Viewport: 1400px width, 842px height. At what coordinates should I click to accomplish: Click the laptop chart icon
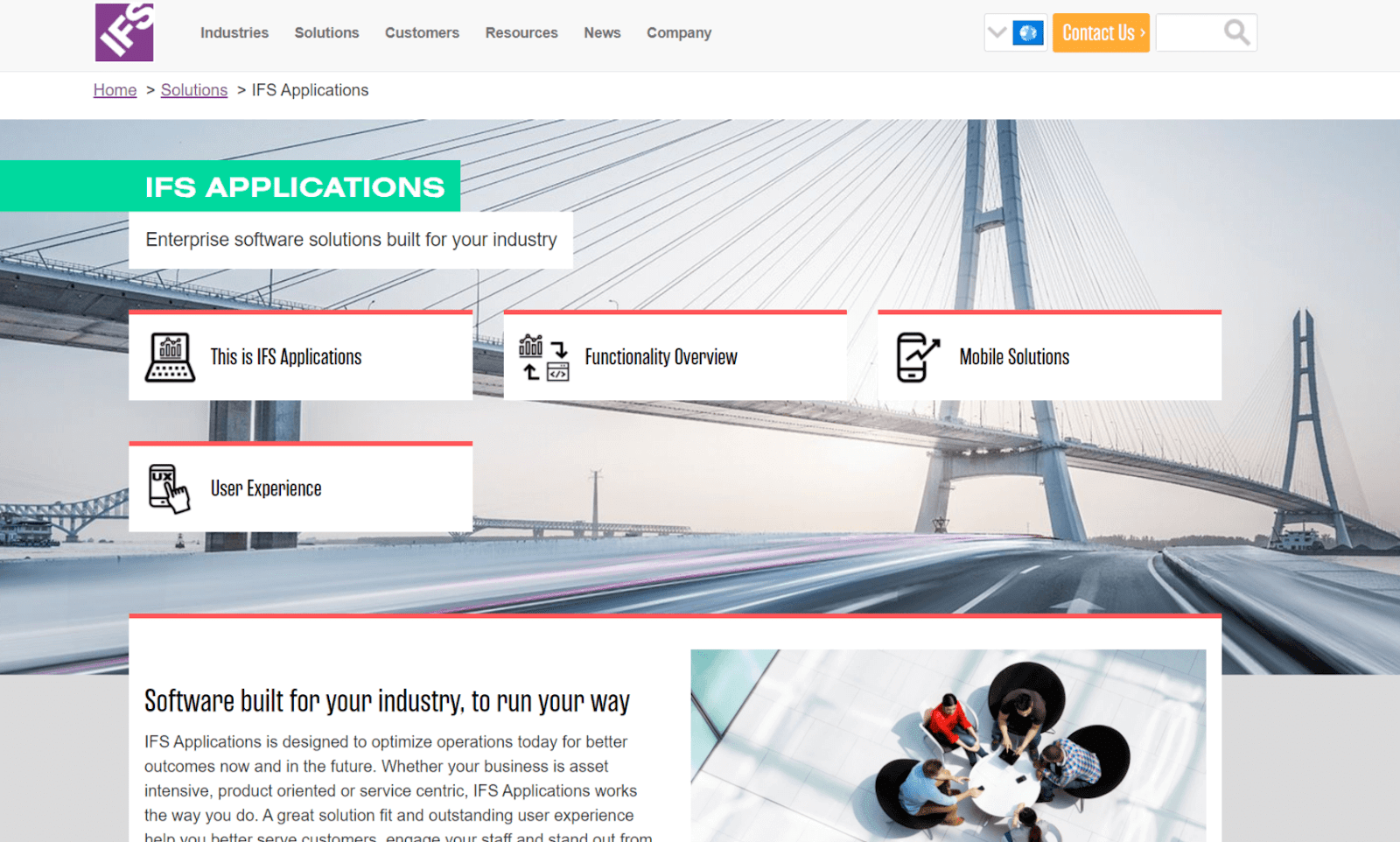tap(170, 357)
